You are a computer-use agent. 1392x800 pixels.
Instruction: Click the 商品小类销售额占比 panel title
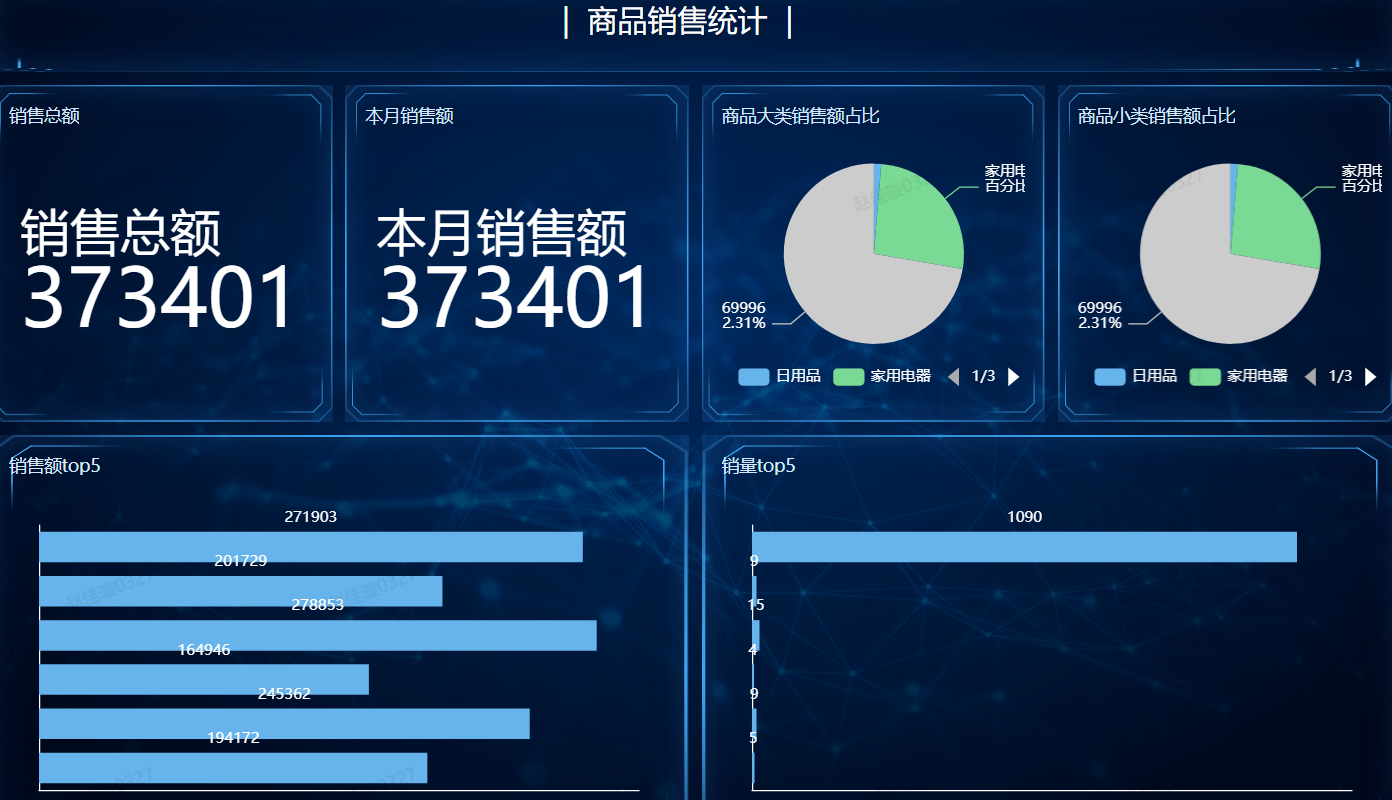coord(1157,116)
